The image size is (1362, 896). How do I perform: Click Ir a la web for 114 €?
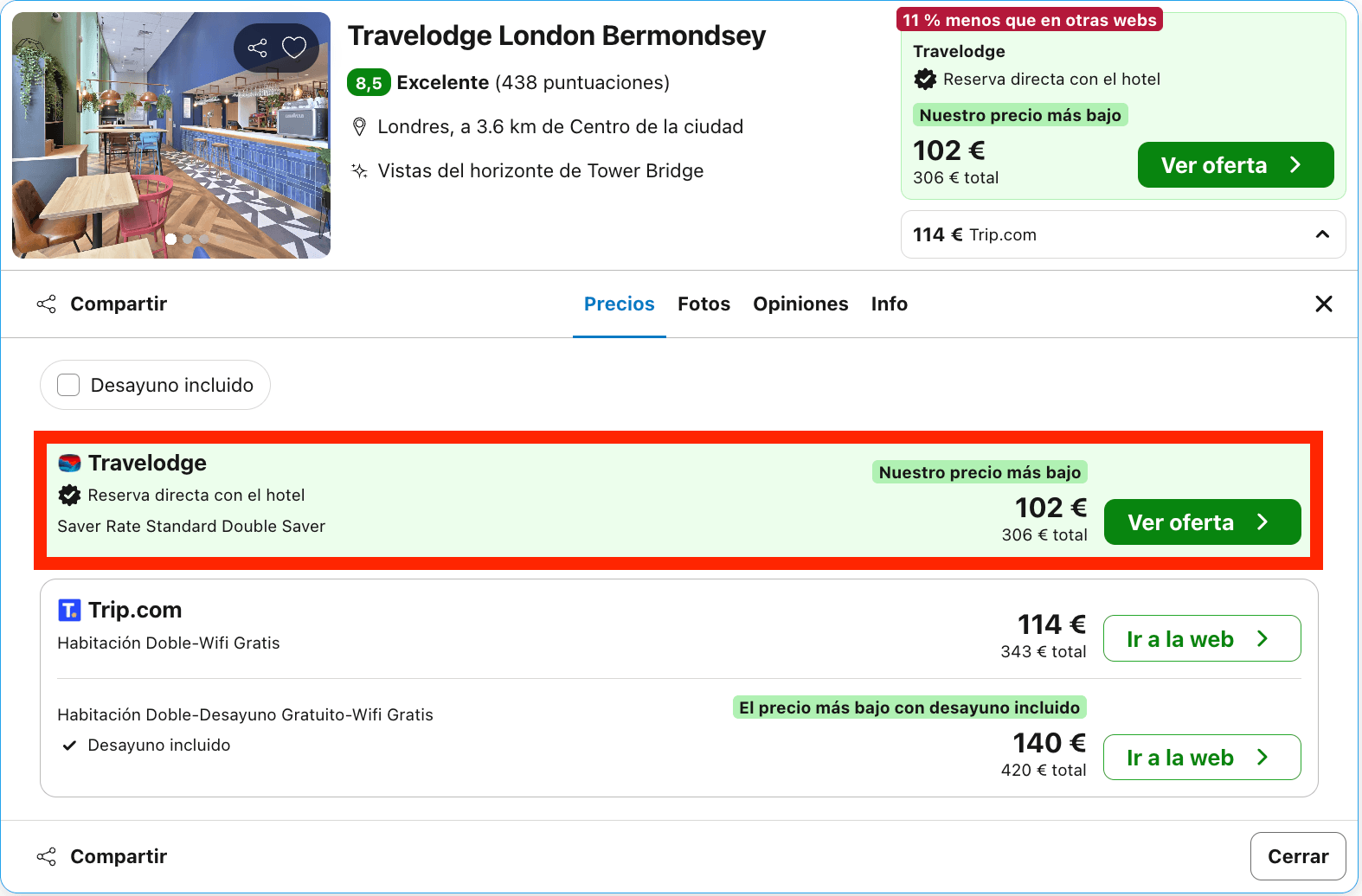pos(1202,638)
